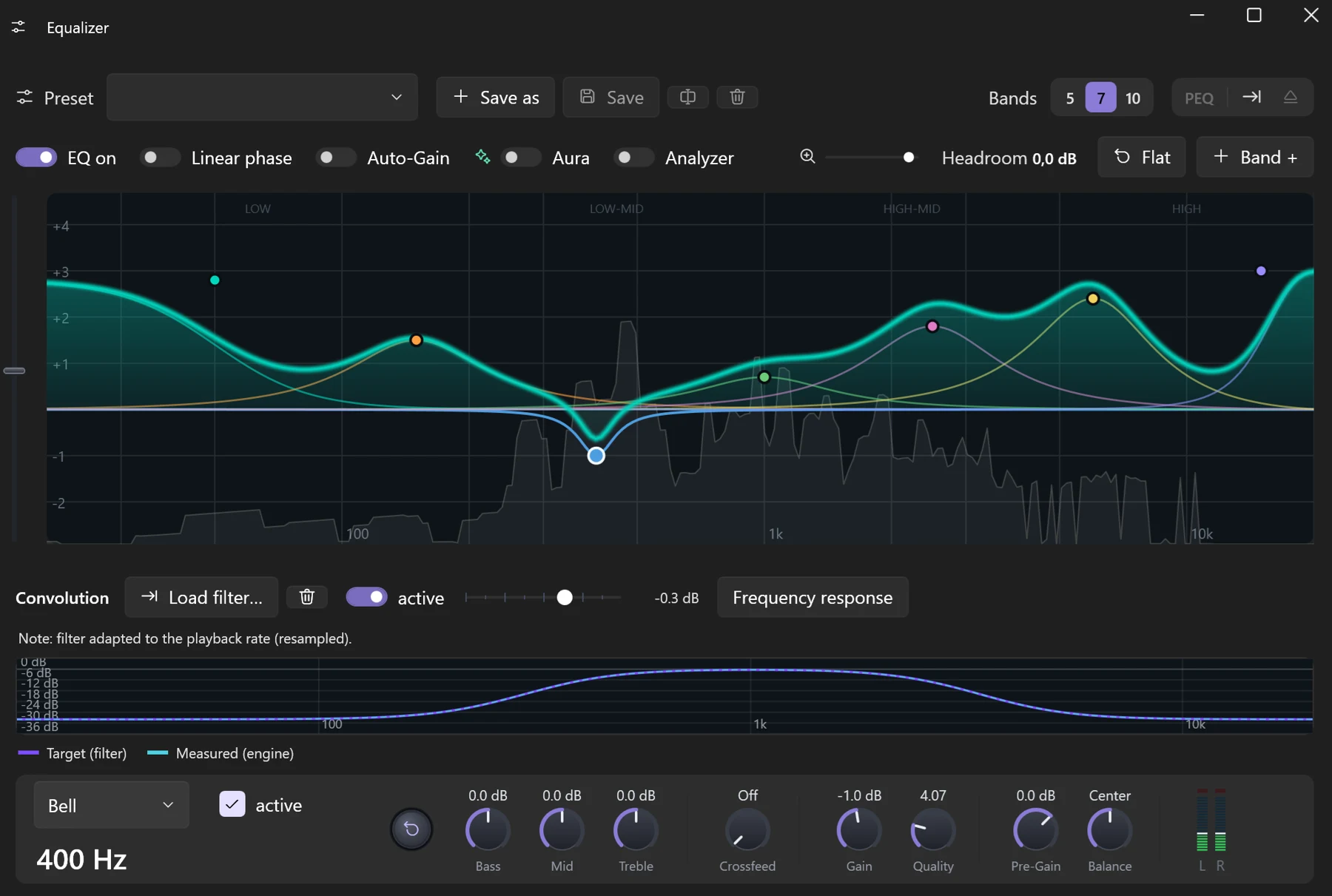The height and width of the screenshot is (896, 1332).
Task: Select 5 bands
Action: pos(1069,98)
